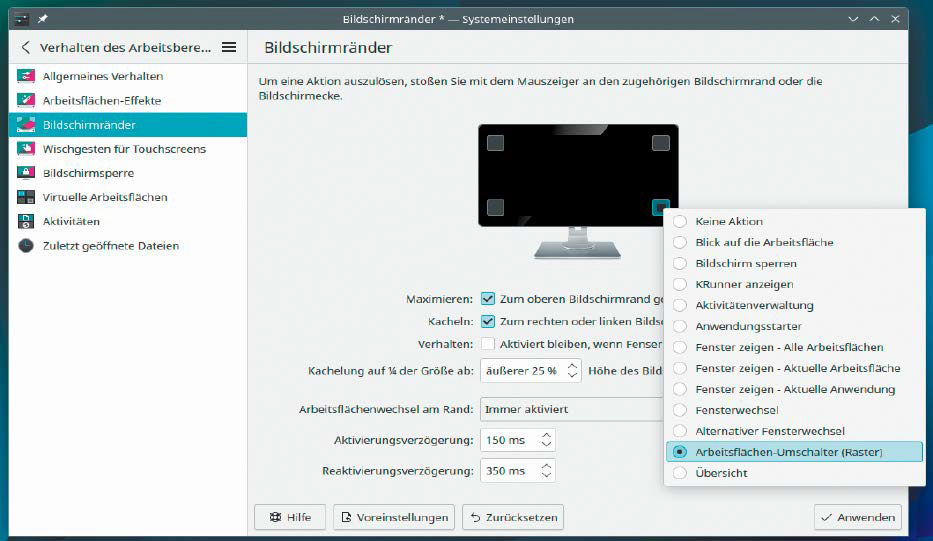The image size is (933, 541).
Task: Toggle Maximieren checkbox
Action: click(x=488, y=299)
